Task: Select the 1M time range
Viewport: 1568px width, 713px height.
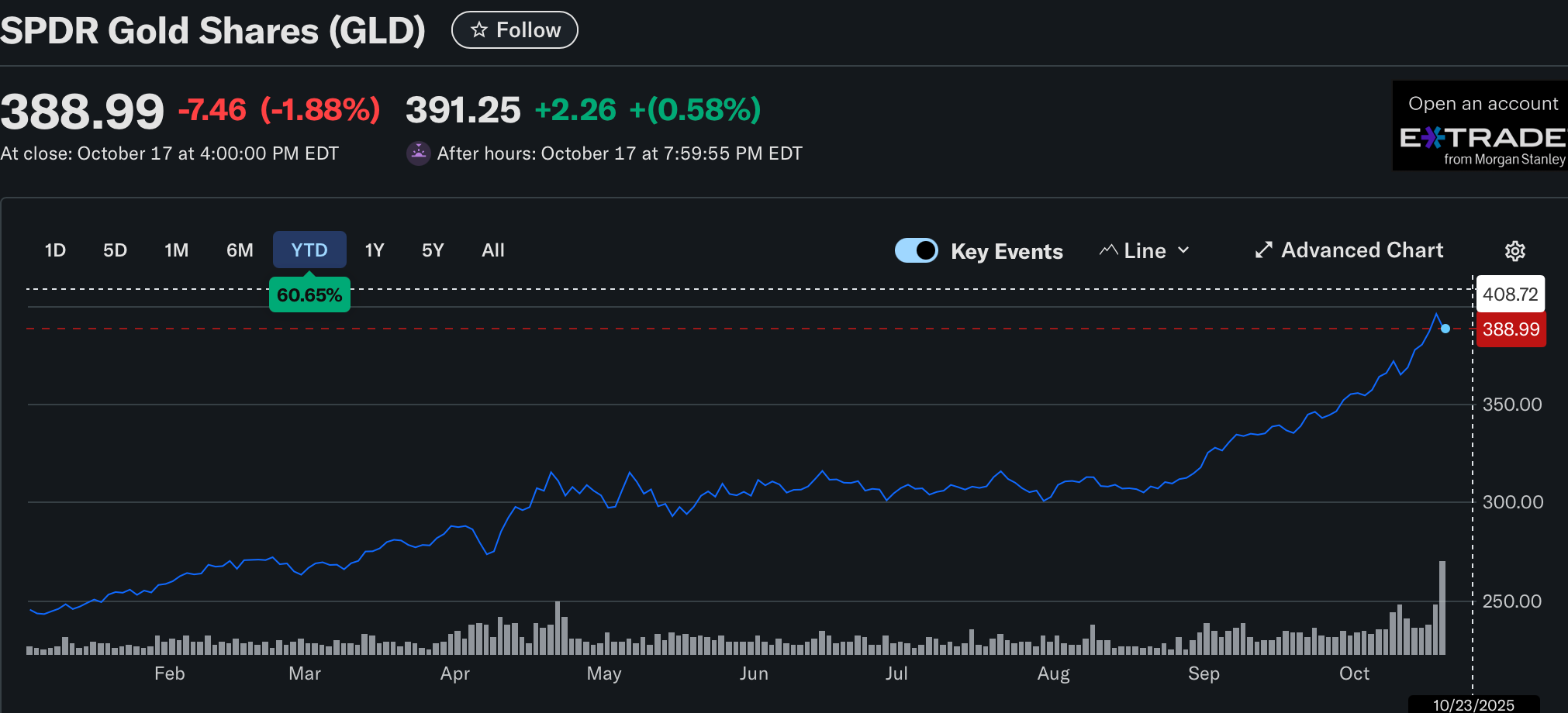Action: click(177, 250)
